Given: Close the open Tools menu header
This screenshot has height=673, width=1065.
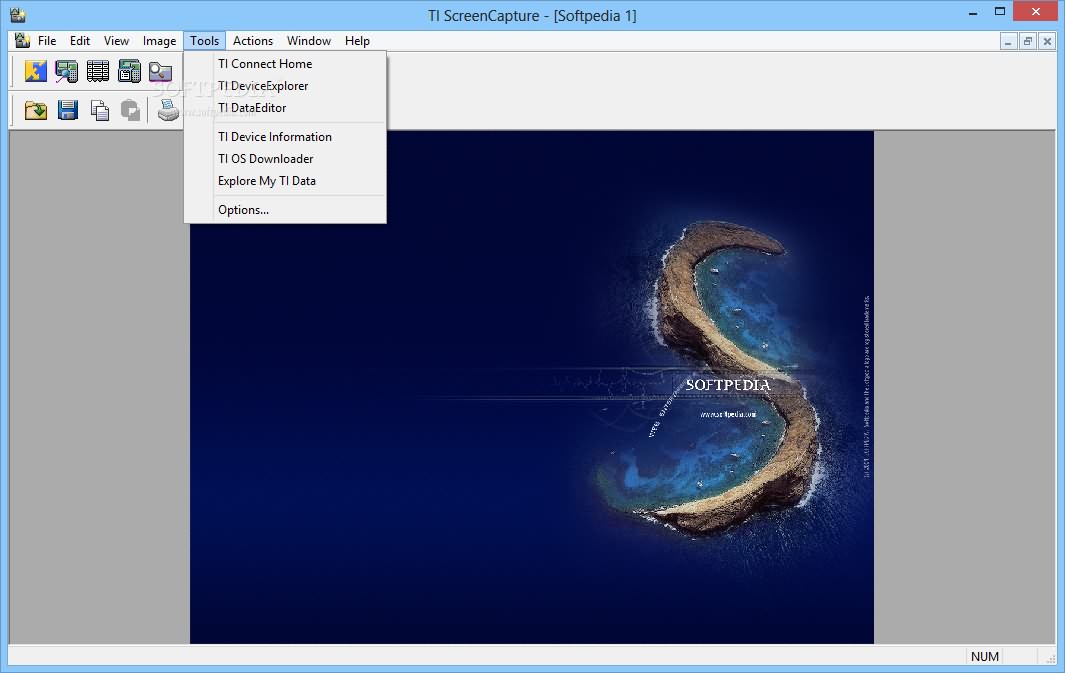Looking at the screenshot, I should click(x=204, y=41).
